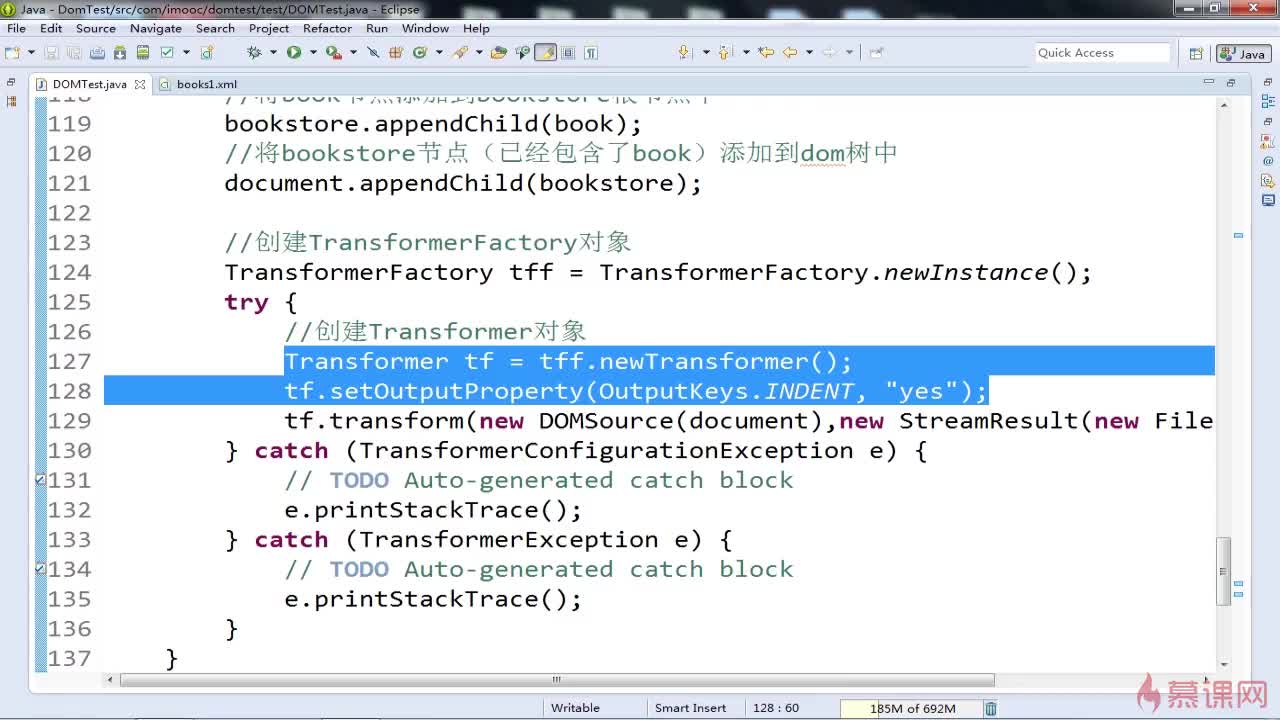The height and width of the screenshot is (720, 1280).
Task: Click the vertical scrollbar thumb
Action: (x=1222, y=570)
